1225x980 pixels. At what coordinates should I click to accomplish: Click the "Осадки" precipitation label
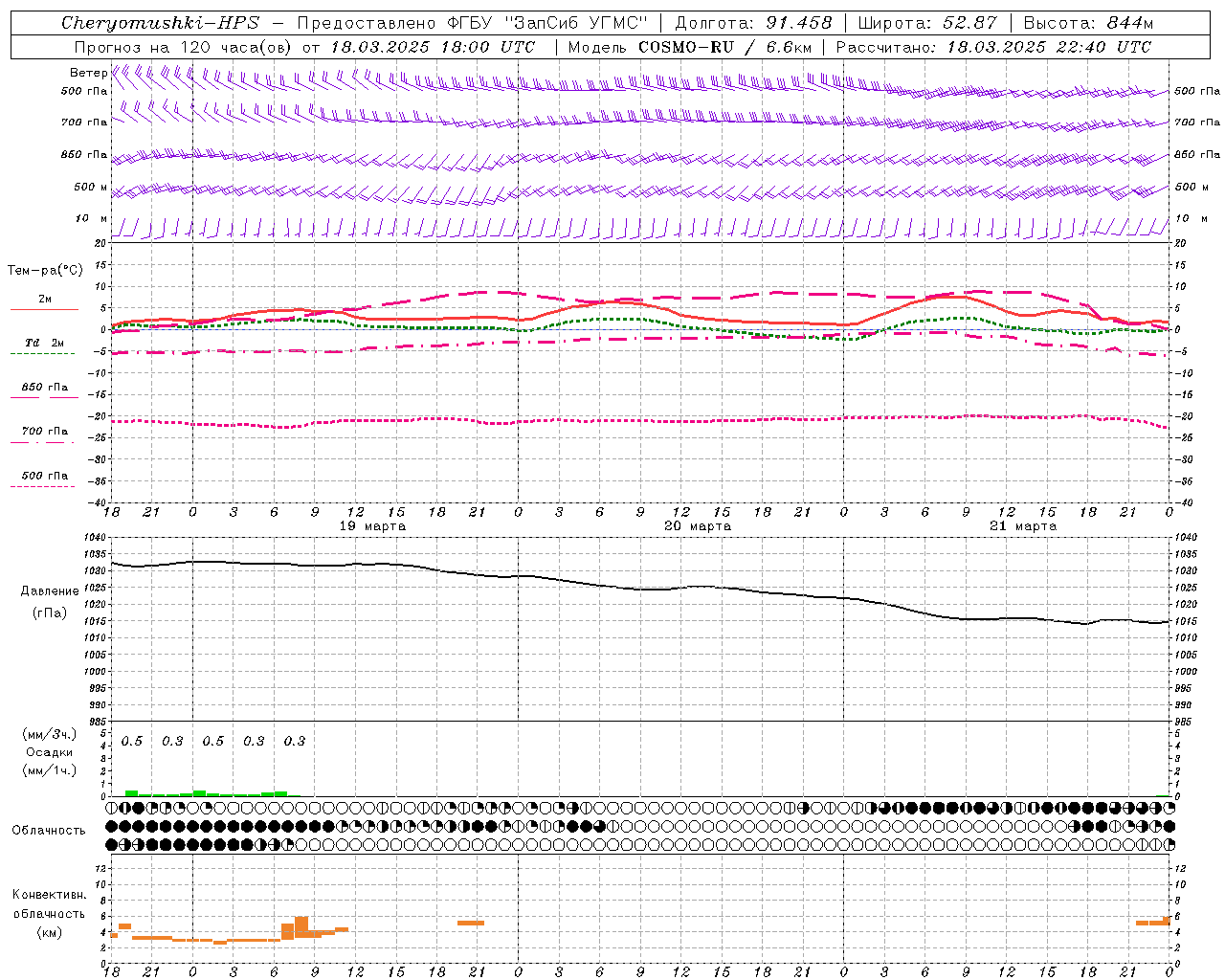pyautogui.click(x=49, y=752)
